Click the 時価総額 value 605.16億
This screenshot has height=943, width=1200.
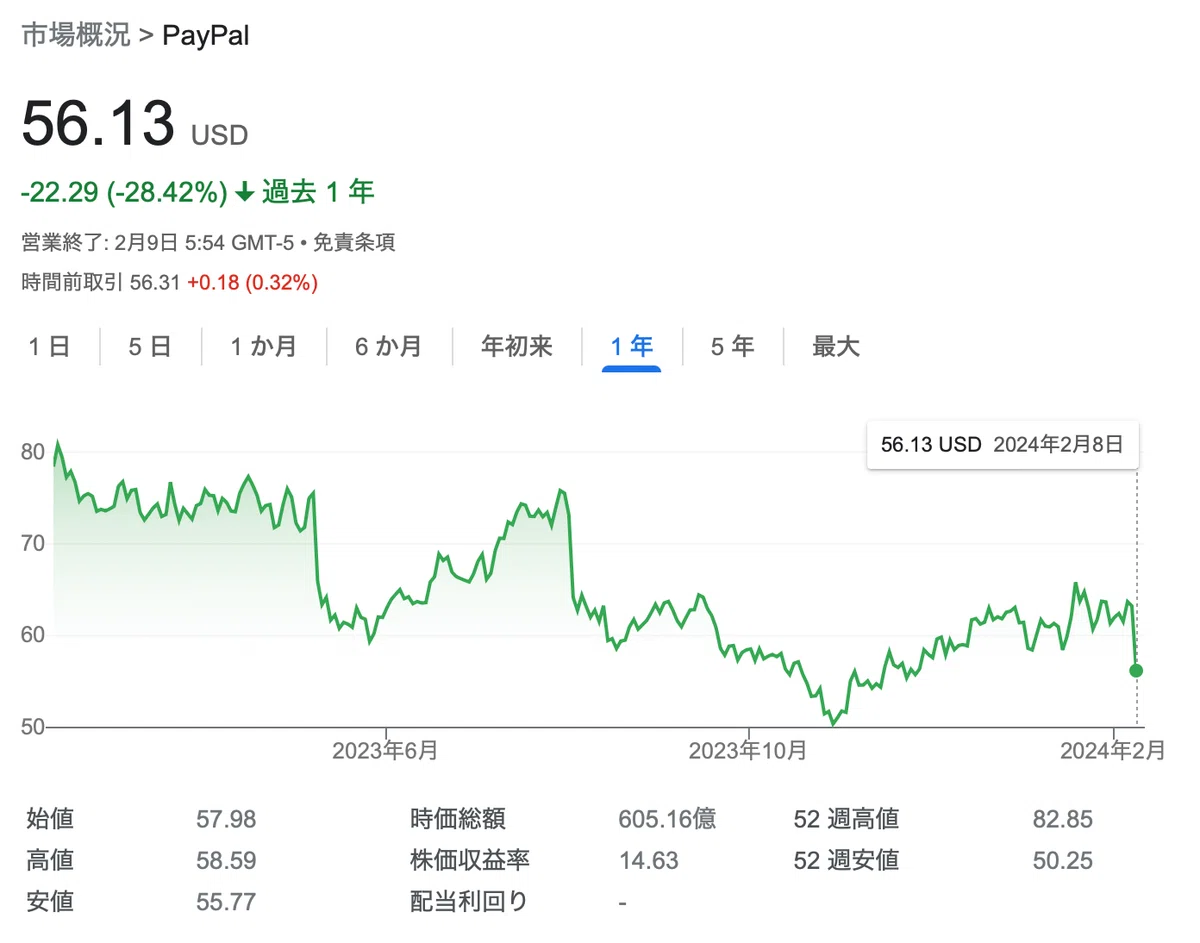[667, 820]
